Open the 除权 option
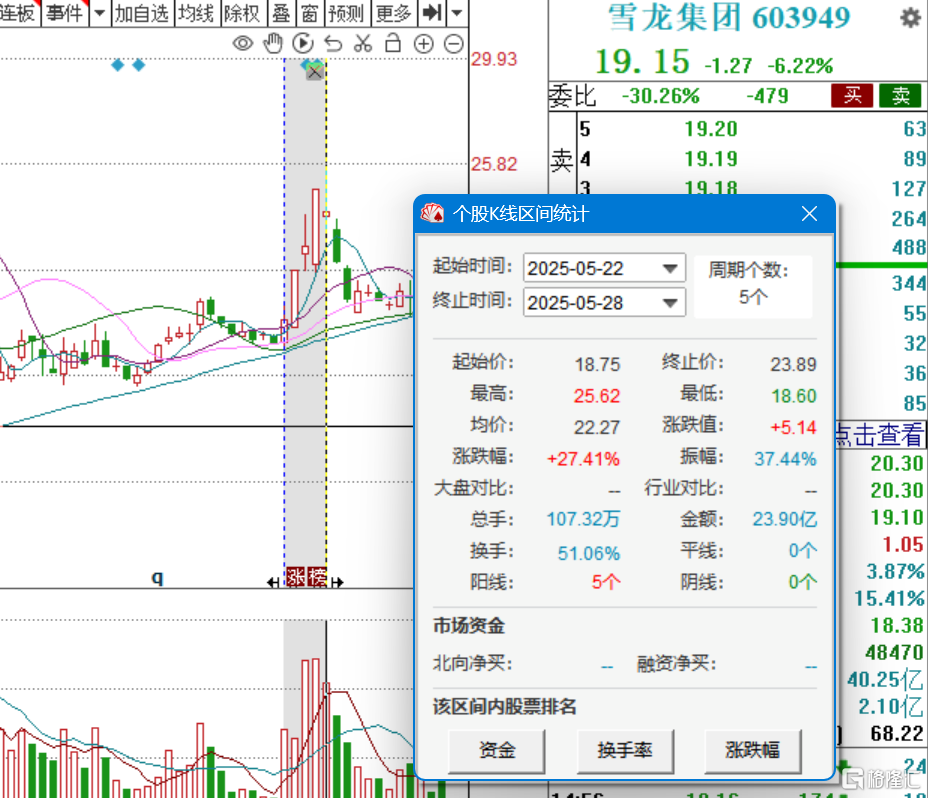Image resolution: width=928 pixels, height=798 pixels. pyautogui.click(x=243, y=12)
